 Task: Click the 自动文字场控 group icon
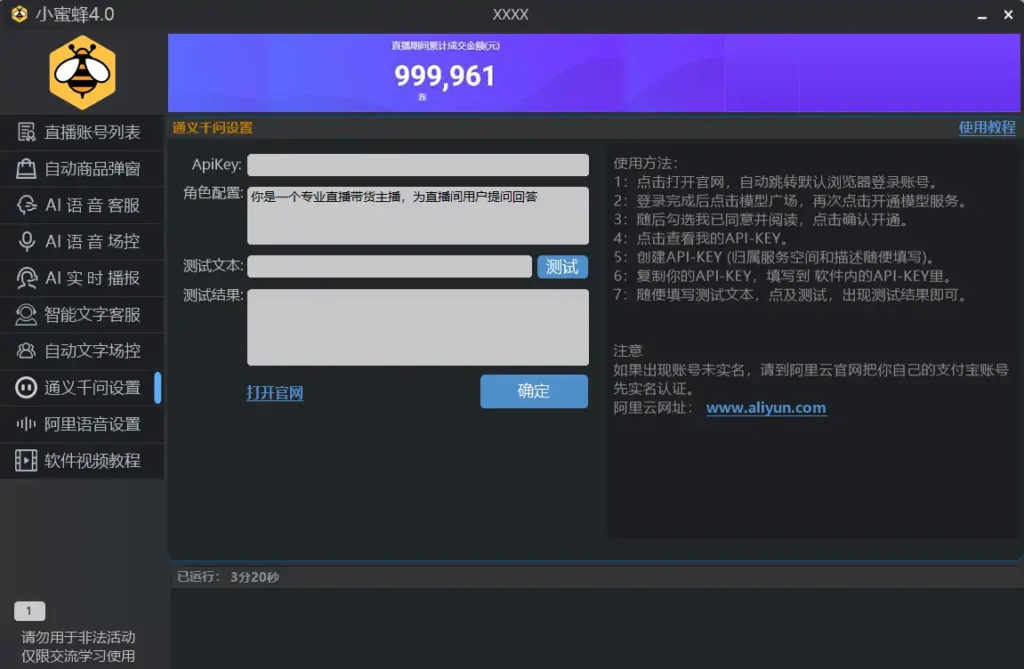(26, 351)
